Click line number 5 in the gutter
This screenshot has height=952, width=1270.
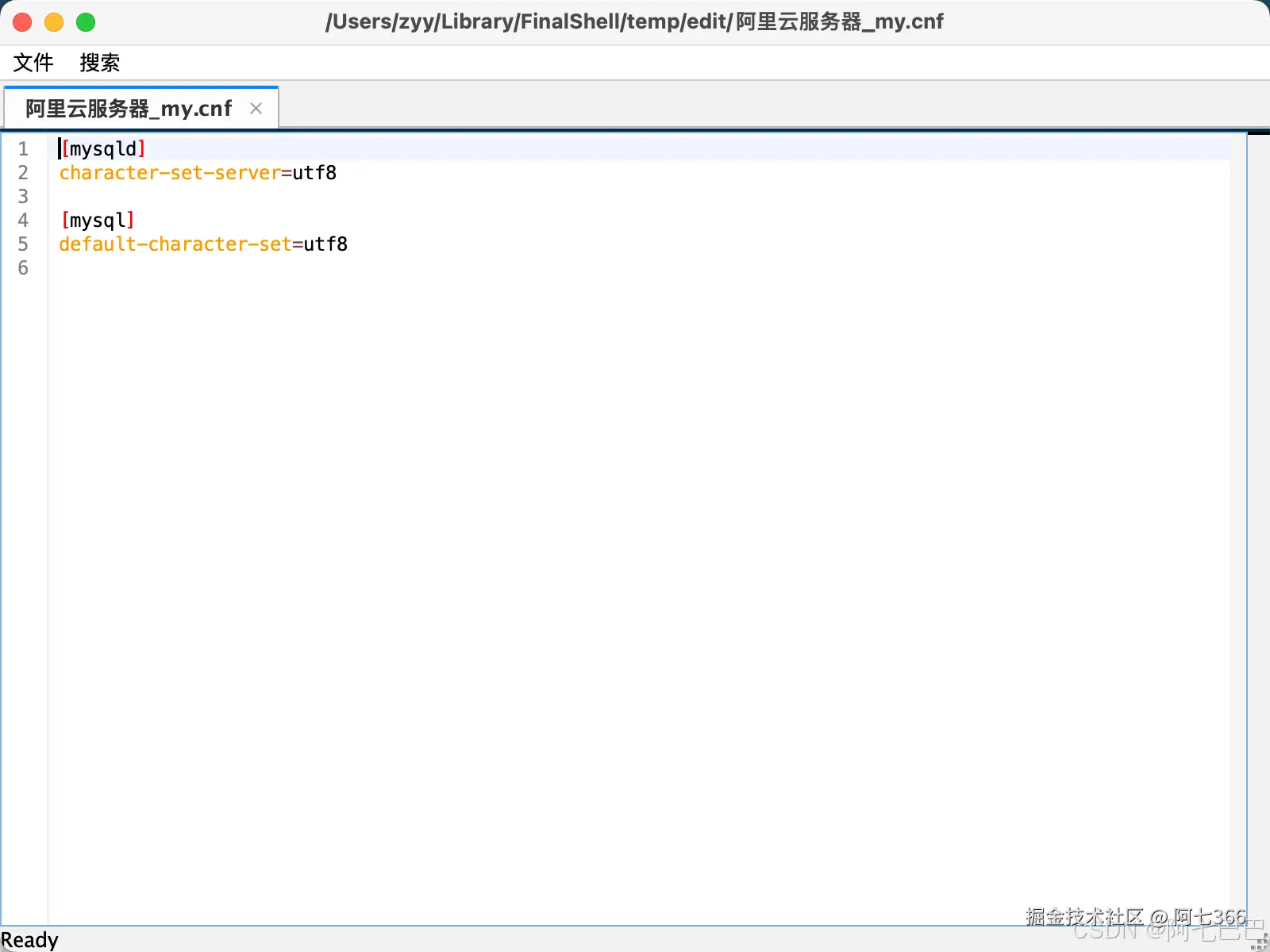point(23,244)
